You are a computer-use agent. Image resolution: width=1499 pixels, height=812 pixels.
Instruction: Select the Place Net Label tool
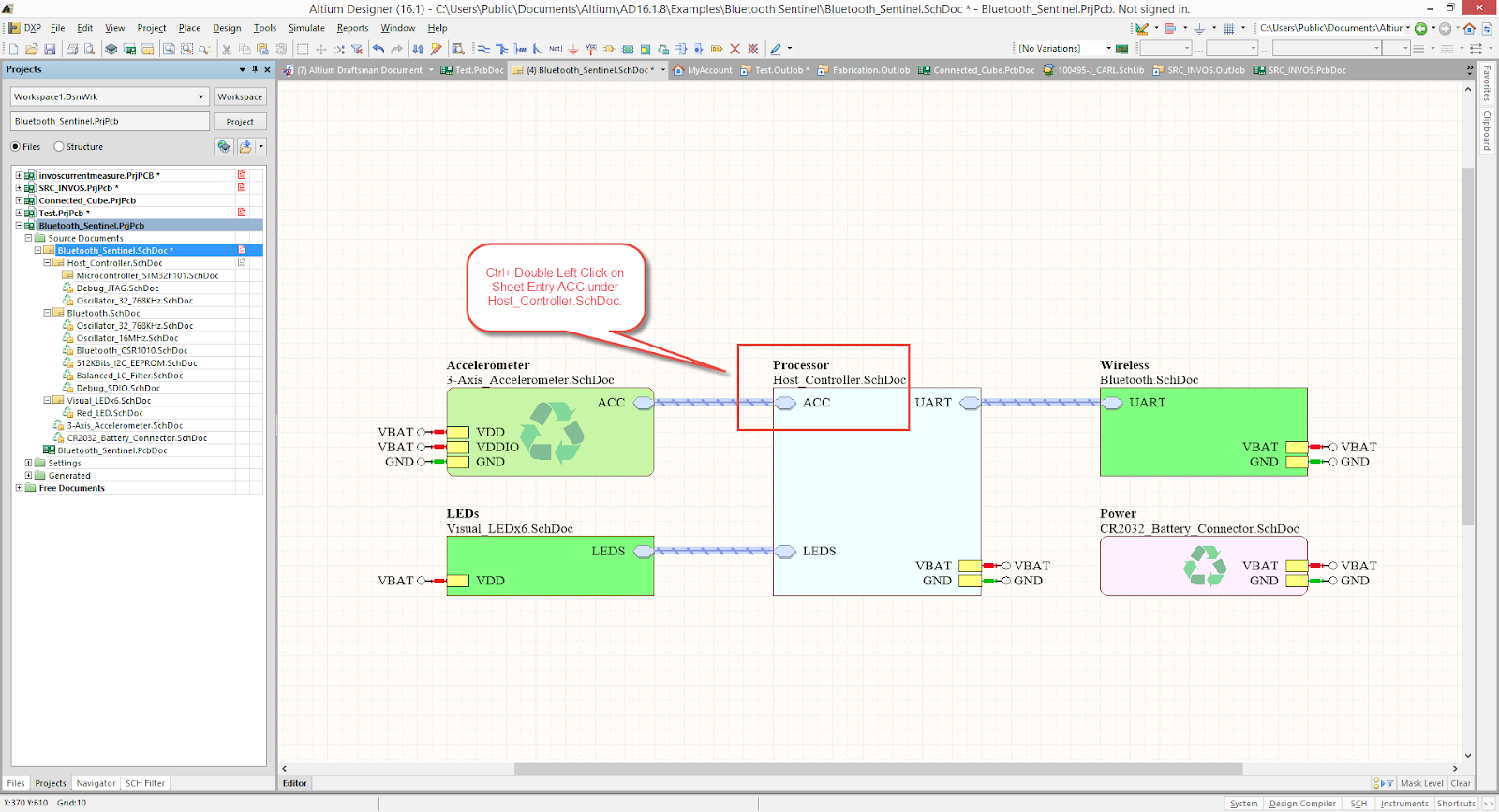(556, 49)
